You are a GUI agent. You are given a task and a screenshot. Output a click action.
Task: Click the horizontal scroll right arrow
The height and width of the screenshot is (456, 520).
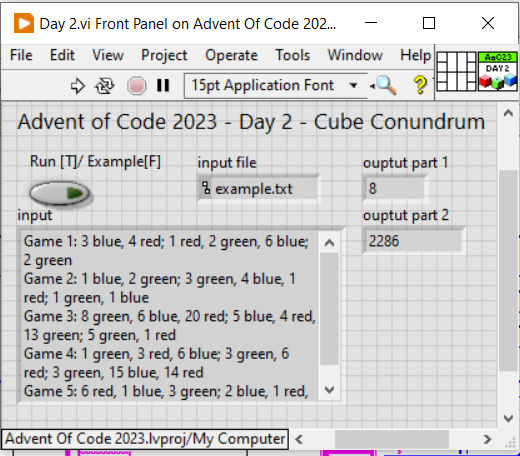[x=487, y=439]
